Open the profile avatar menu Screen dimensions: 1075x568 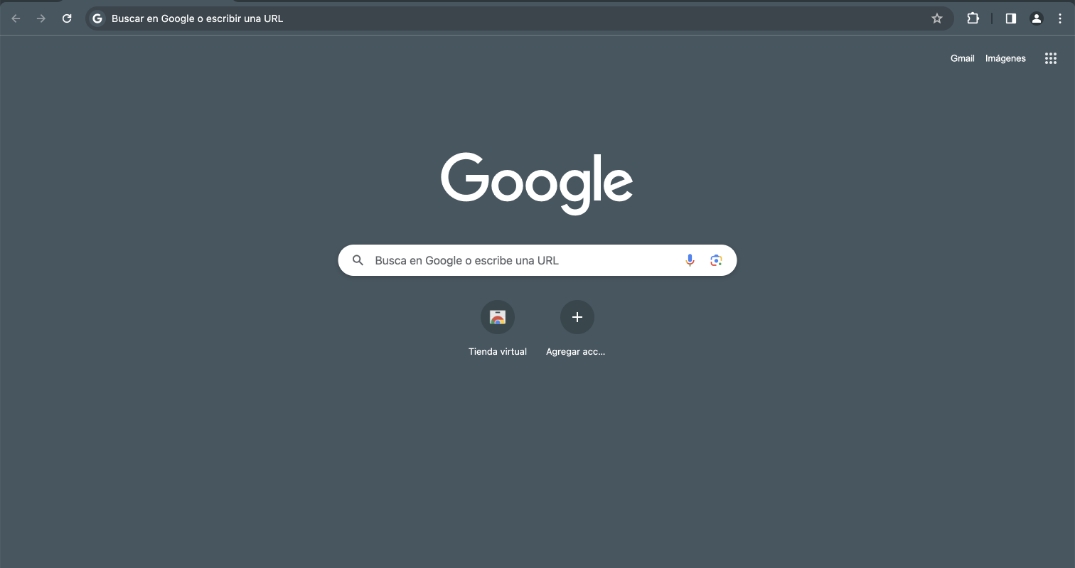(x=1036, y=19)
